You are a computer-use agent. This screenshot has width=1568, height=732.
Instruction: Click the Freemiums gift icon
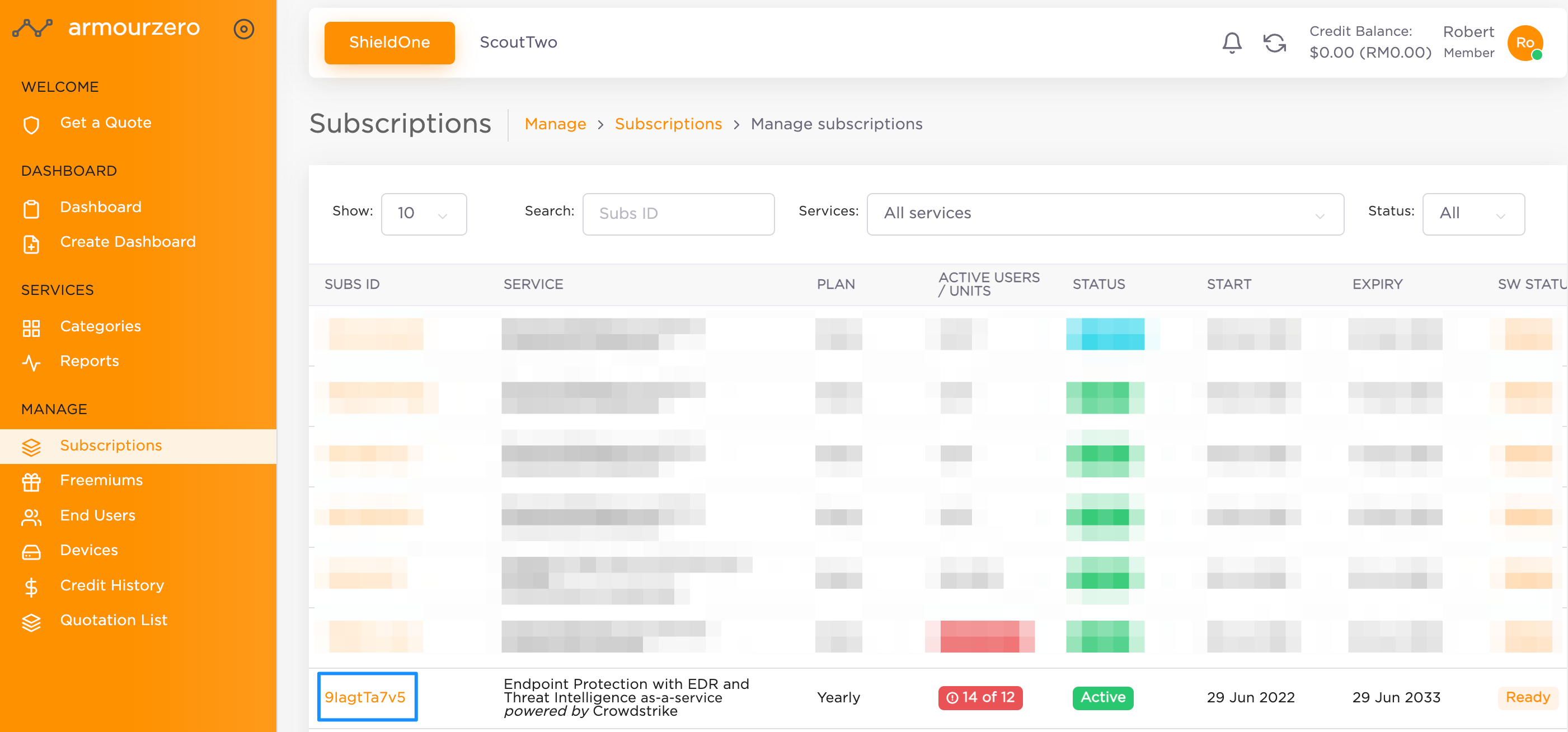[x=31, y=482]
